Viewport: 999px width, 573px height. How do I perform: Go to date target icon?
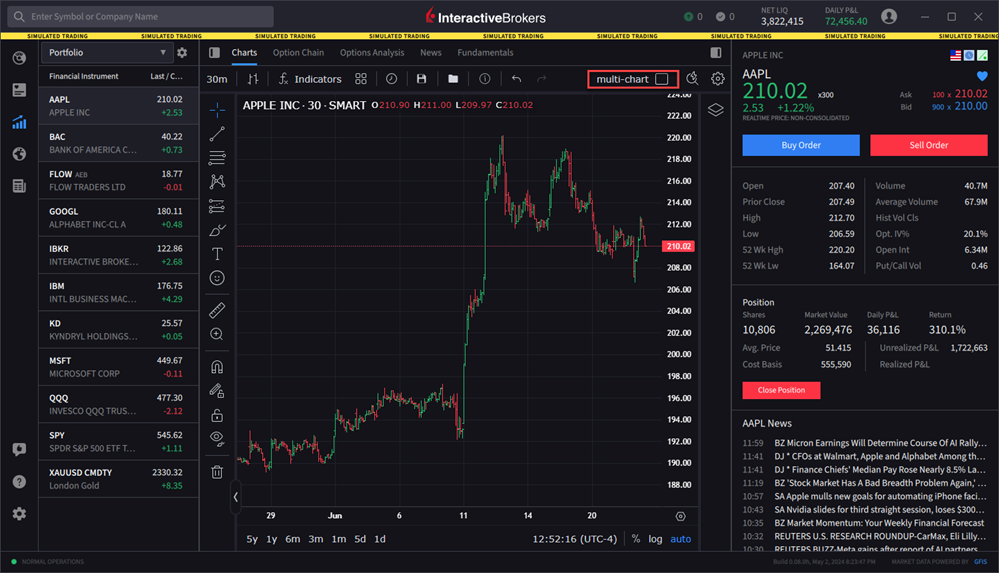pyautogui.click(x=680, y=516)
